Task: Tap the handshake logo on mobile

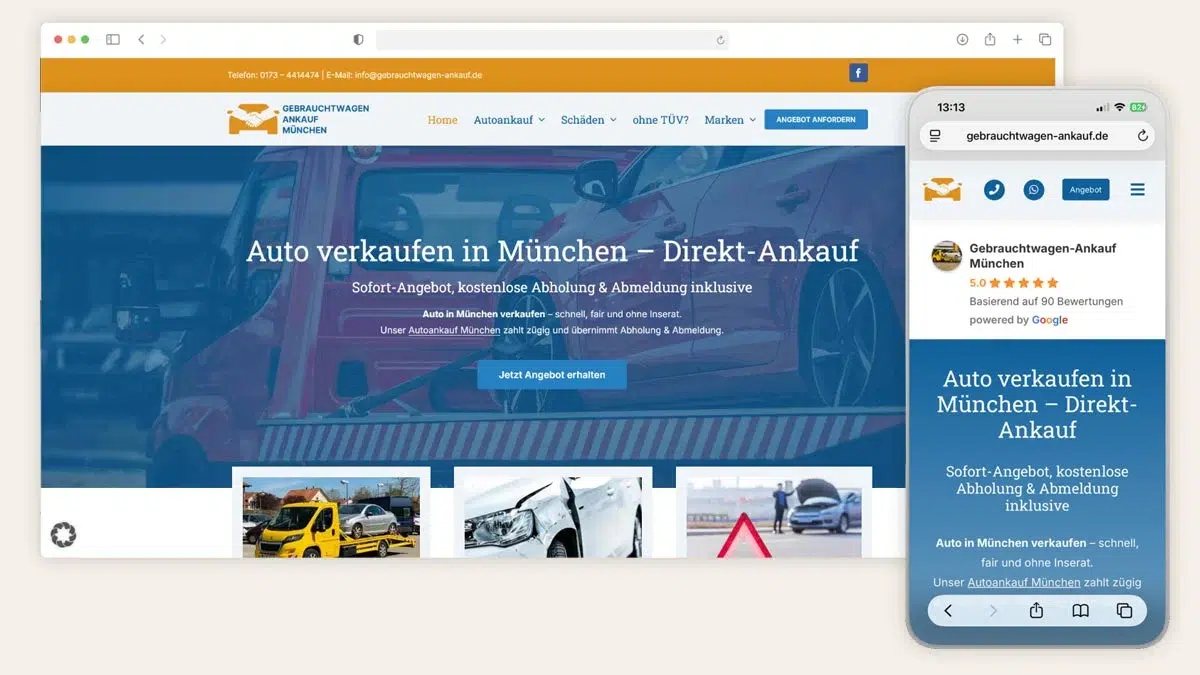Action: pos(942,190)
